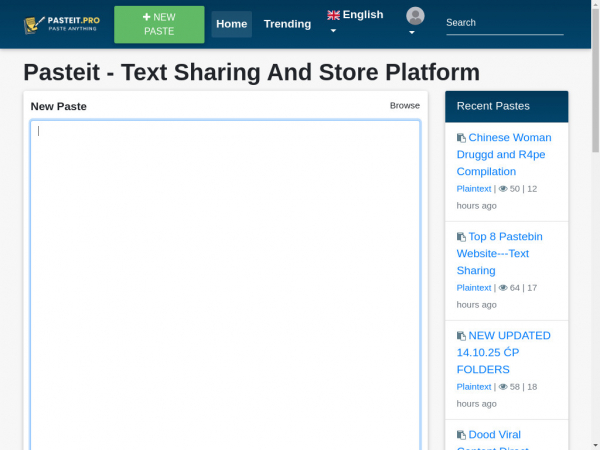Click eye views icon under Top 8 Pastebin
The image size is (600, 450).
(503, 288)
